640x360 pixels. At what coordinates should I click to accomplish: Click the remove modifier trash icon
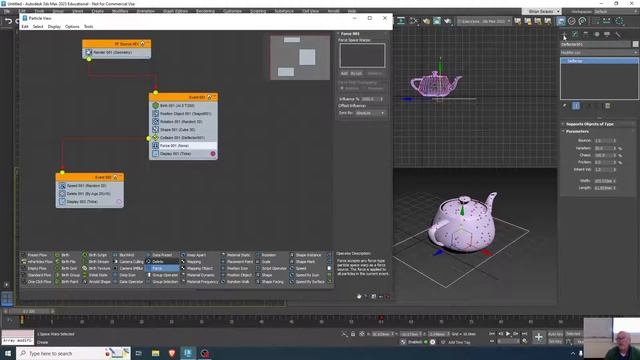pyautogui.click(x=607, y=106)
